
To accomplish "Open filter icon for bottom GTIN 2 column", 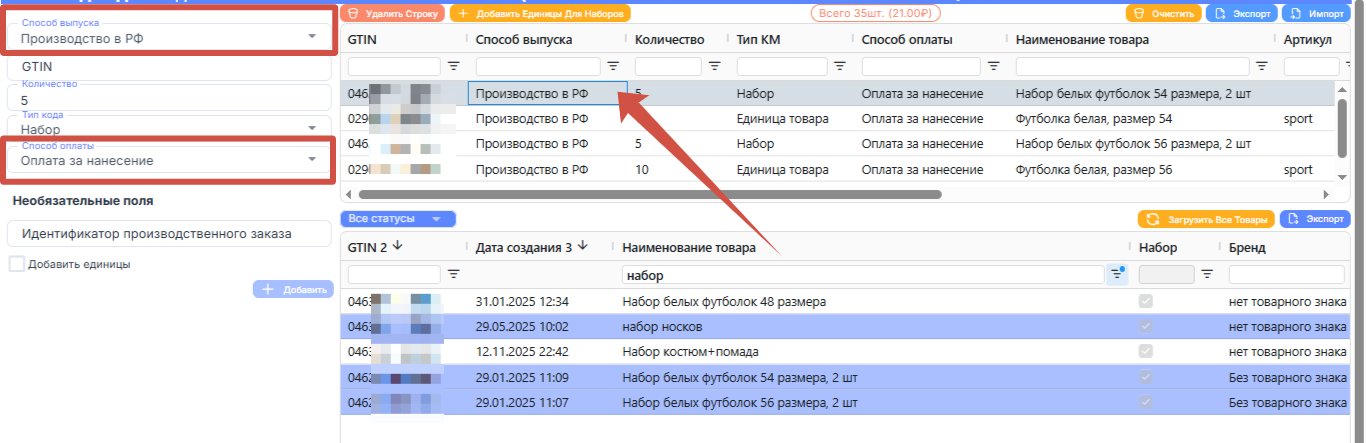I will tap(453, 274).
